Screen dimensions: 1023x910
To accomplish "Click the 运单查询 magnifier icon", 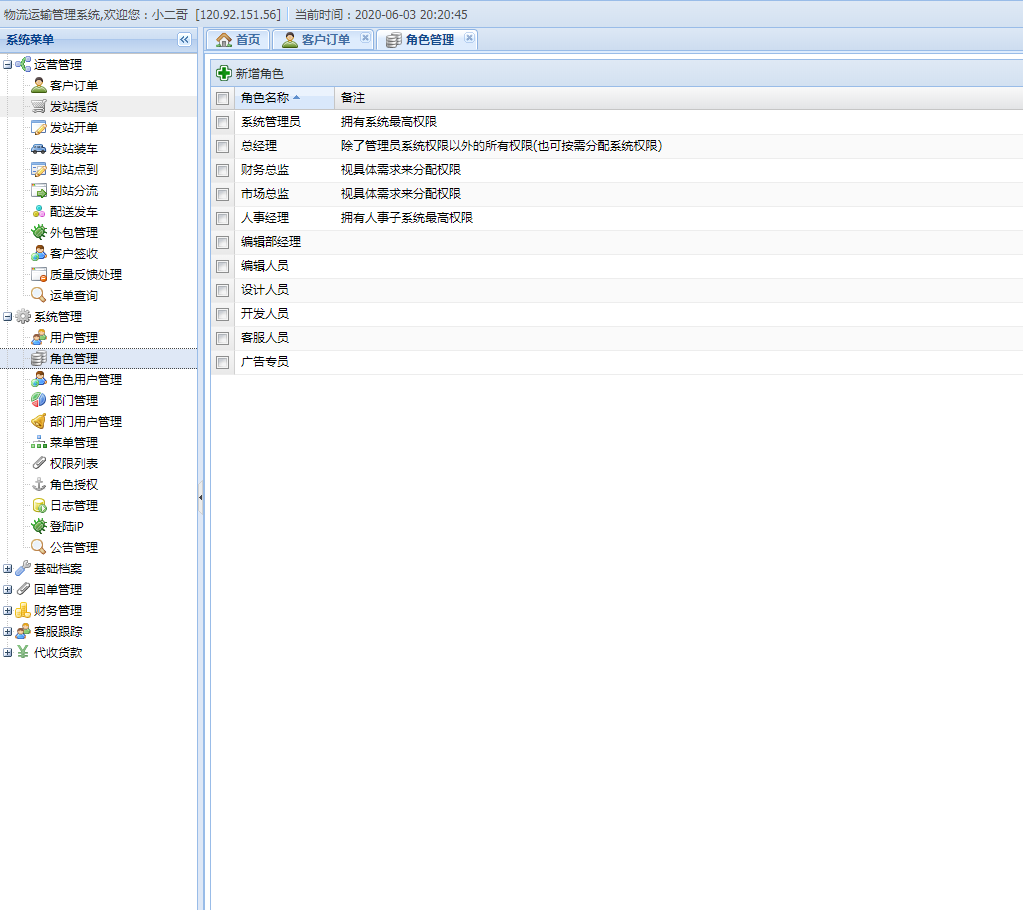I will coord(38,296).
